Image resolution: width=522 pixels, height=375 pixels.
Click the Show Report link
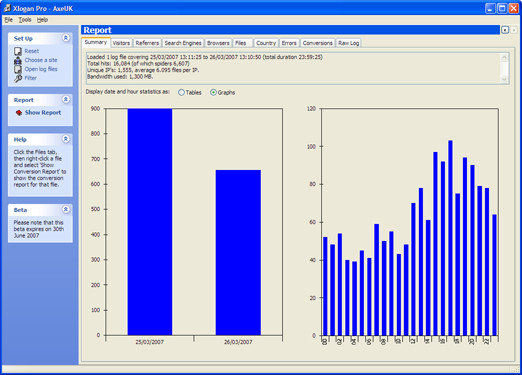tap(43, 113)
